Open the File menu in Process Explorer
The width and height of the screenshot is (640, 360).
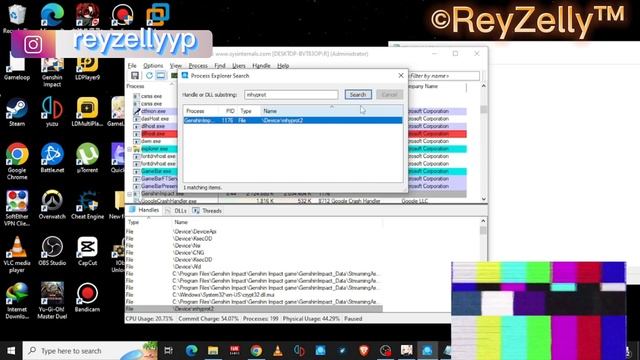(x=132, y=66)
